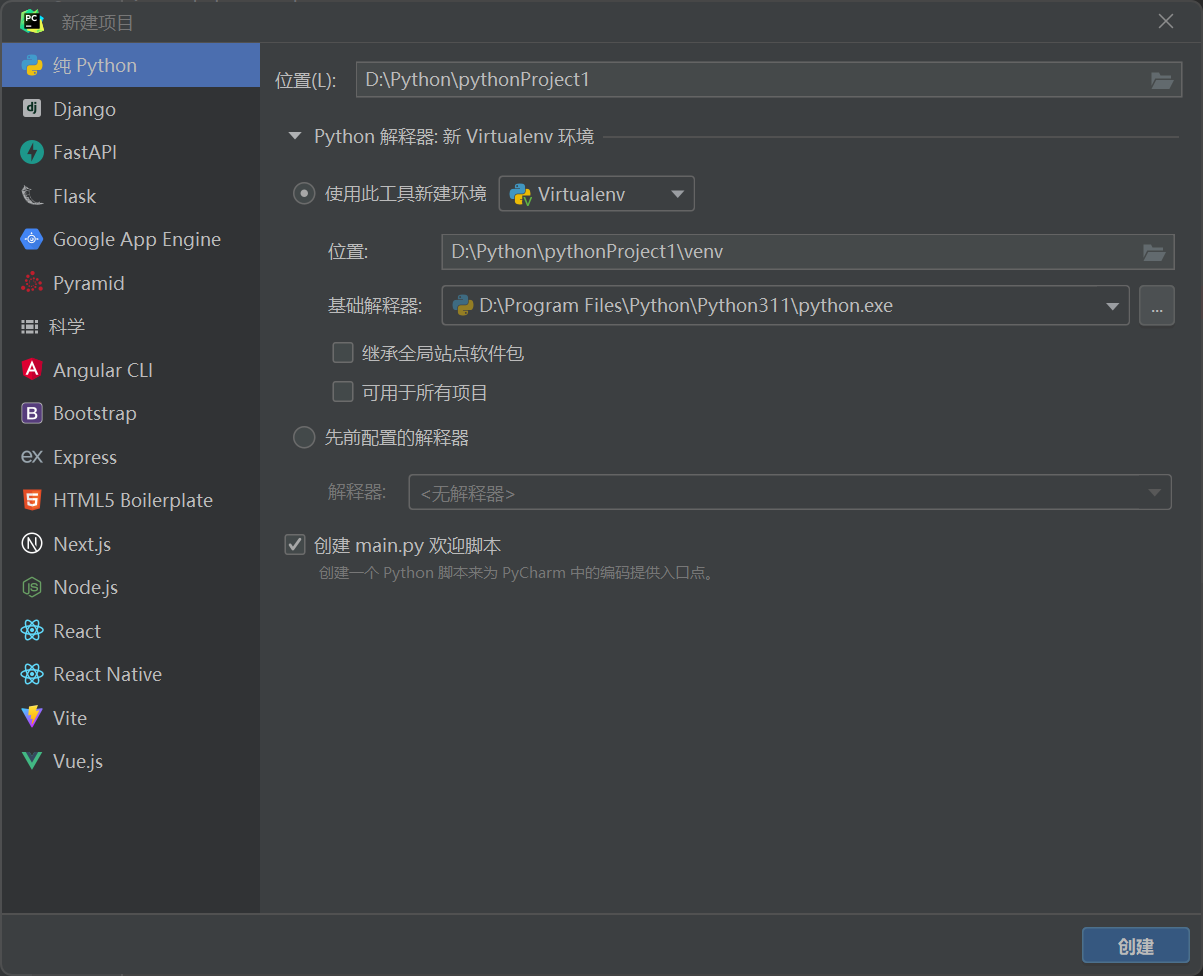Image resolution: width=1203 pixels, height=976 pixels.
Task: Click the Pyramid red icon
Action: (32, 283)
